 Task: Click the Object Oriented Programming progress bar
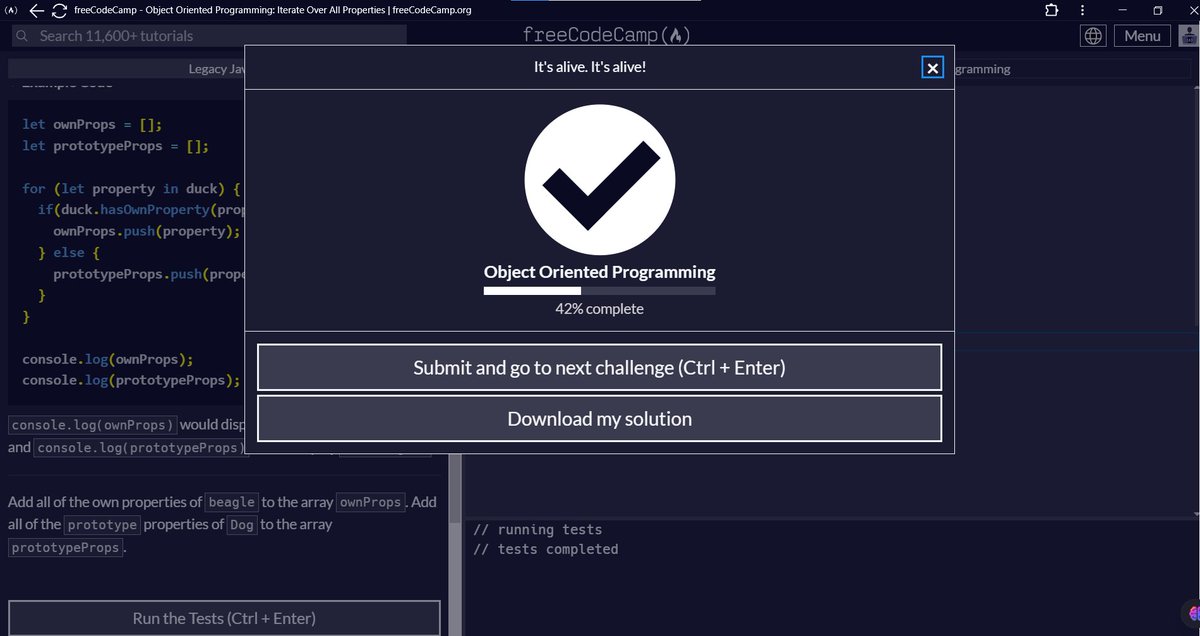[599, 291]
